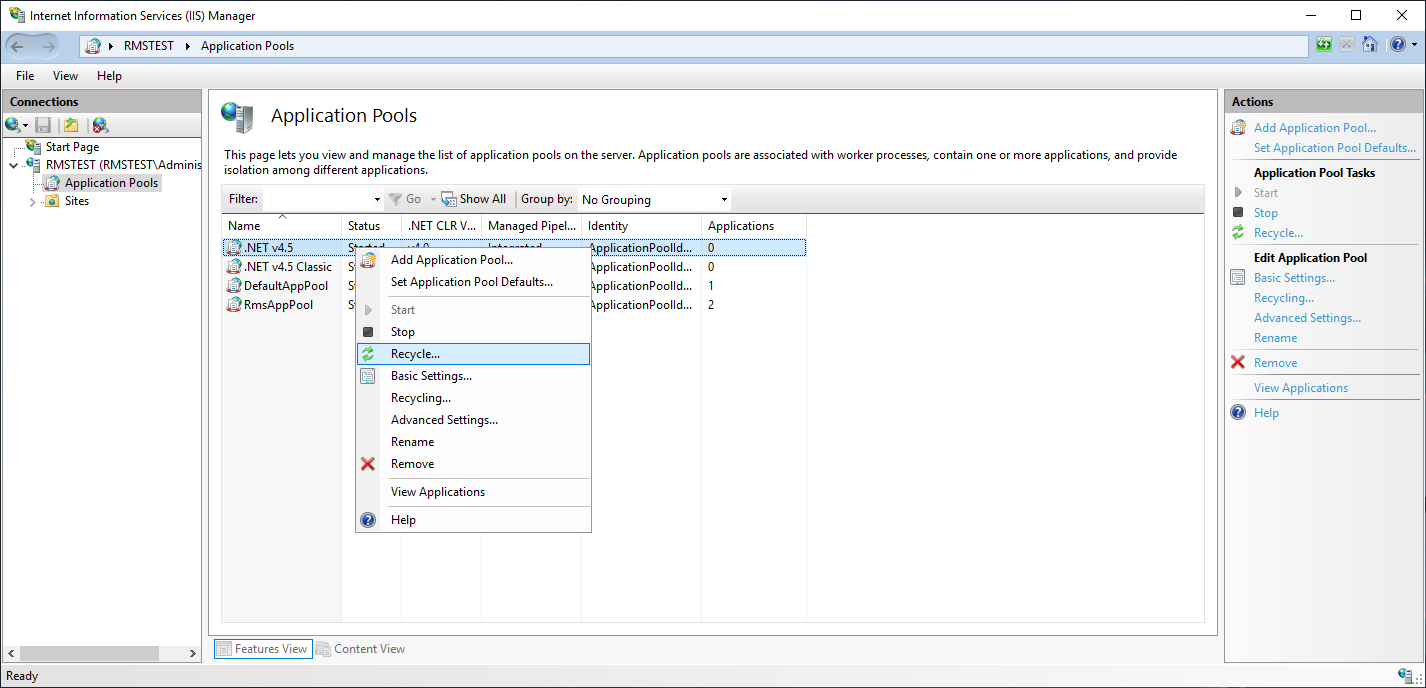Click the Save floppy disk icon in Connections
The image size is (1426, 688).
coord(43,125)
